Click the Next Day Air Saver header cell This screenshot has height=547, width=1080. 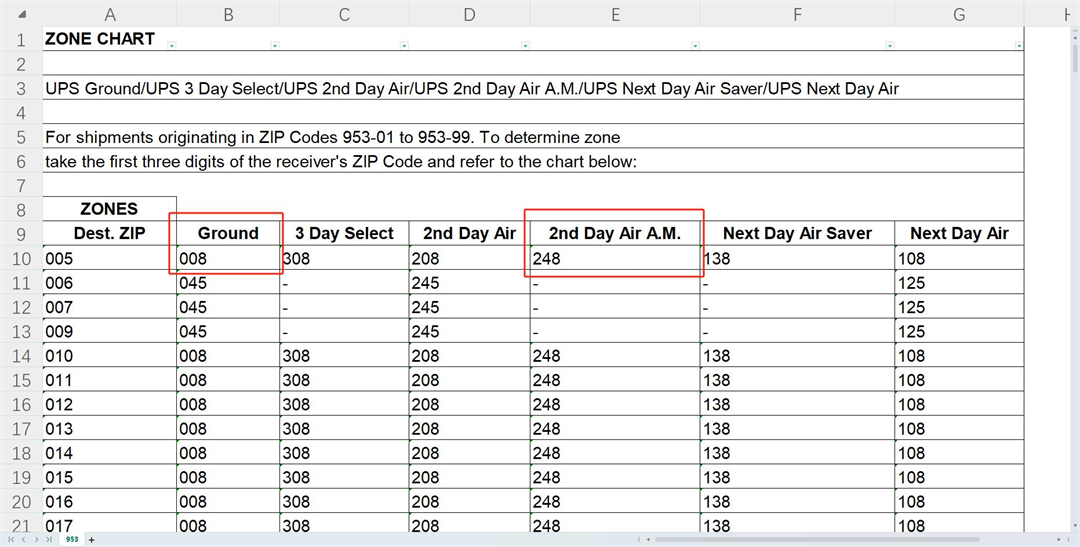click(x=797, y=233)
